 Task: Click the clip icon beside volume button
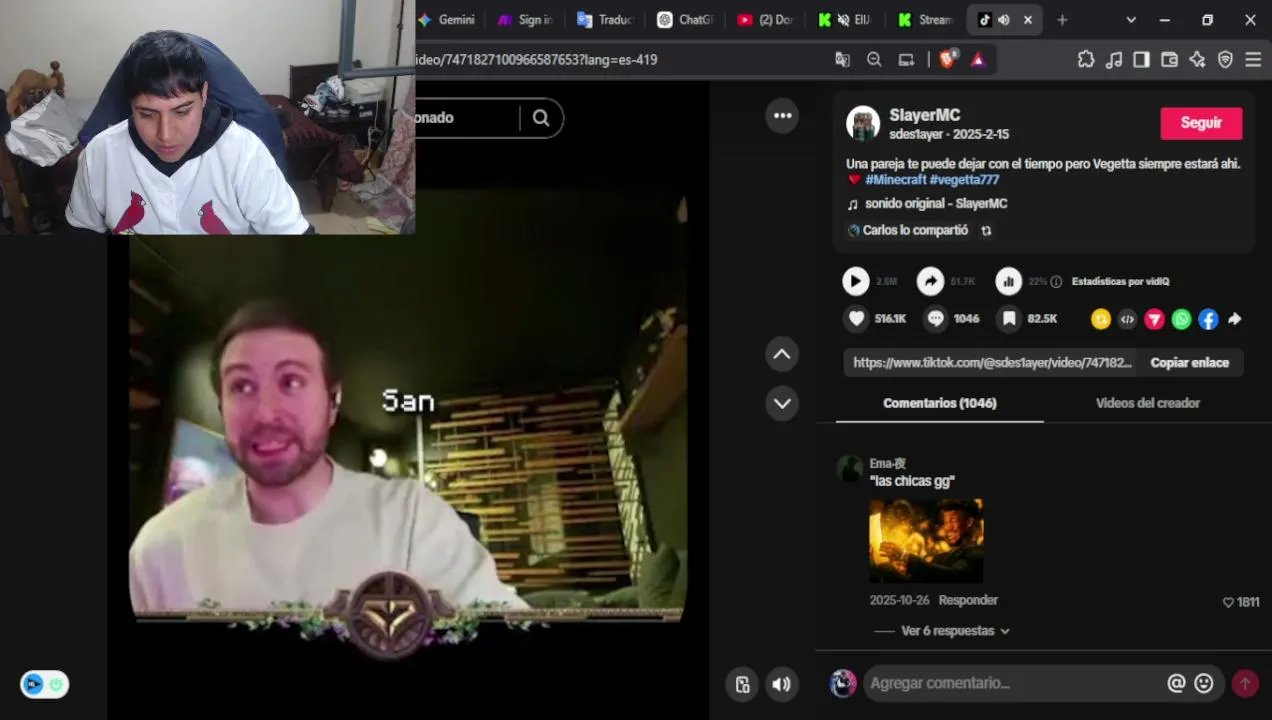click(742, 684)
